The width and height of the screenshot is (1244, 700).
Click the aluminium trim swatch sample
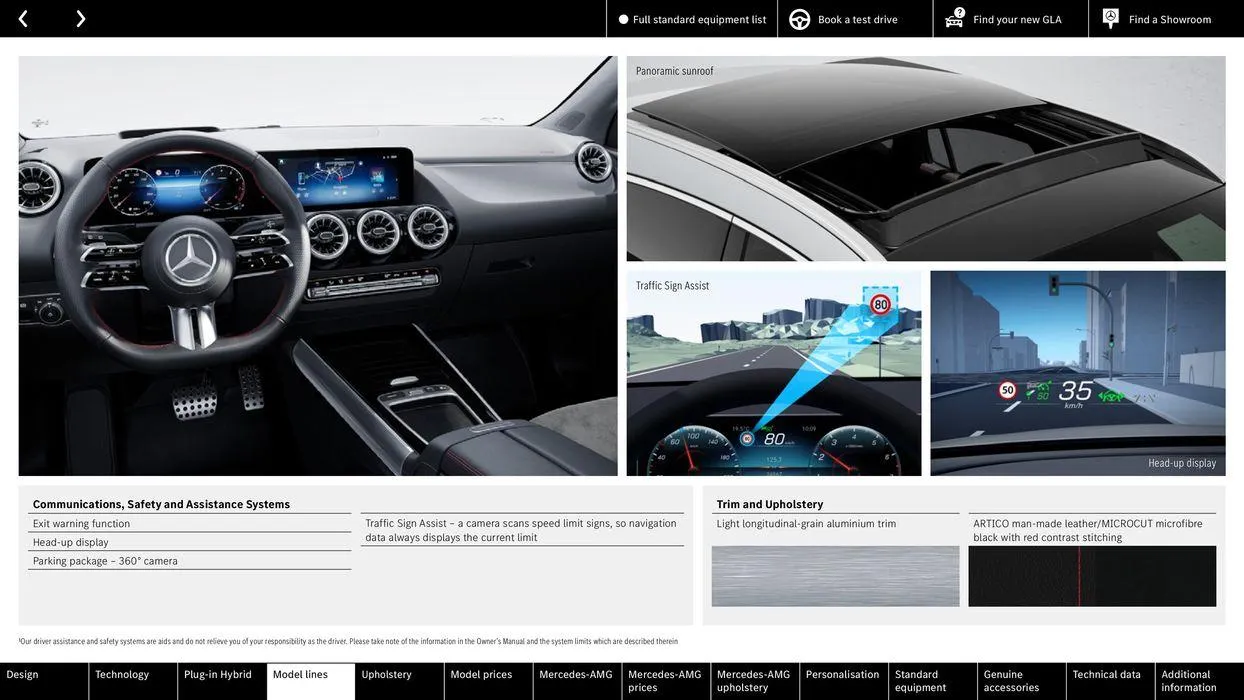(836, 577)
